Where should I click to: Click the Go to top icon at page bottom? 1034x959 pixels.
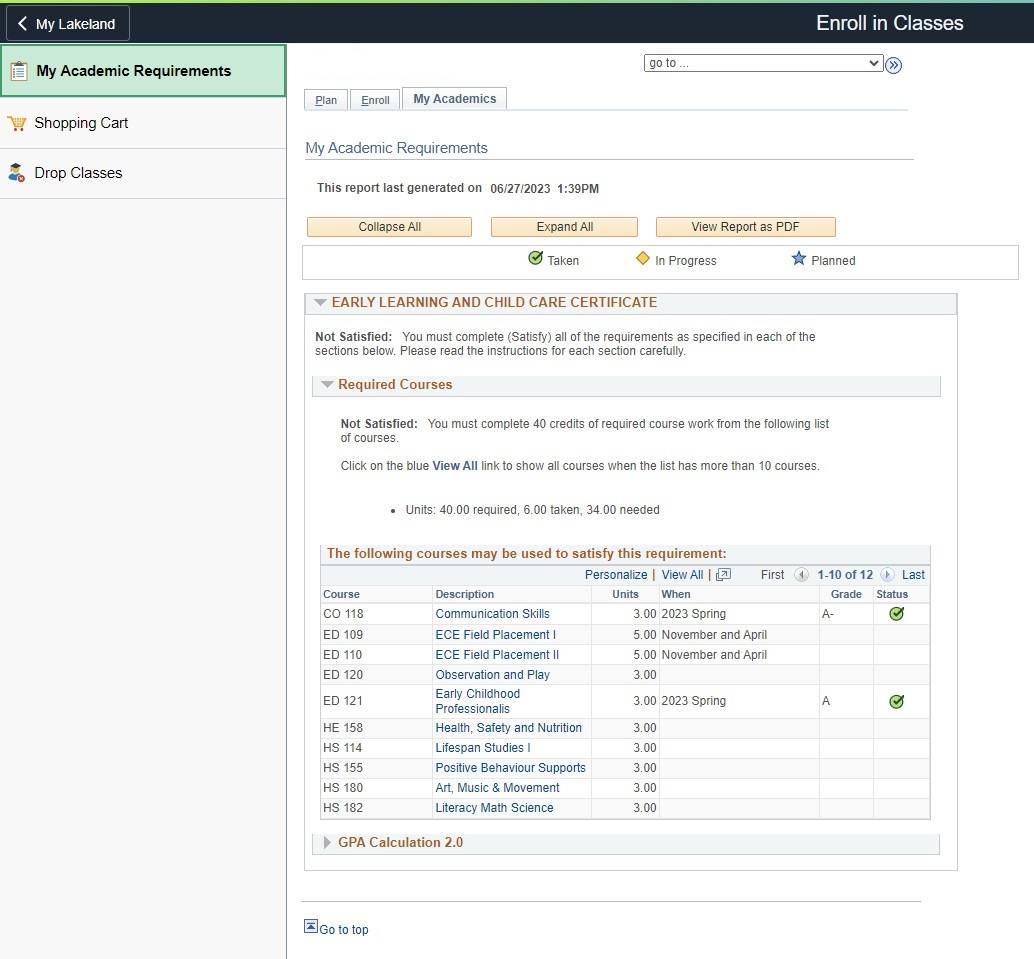tap(313, 928)
